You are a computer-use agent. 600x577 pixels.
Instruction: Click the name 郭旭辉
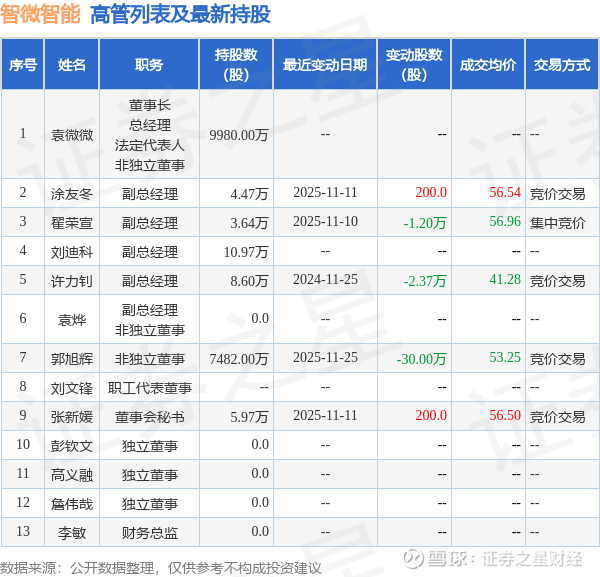(x=72, y=359)
